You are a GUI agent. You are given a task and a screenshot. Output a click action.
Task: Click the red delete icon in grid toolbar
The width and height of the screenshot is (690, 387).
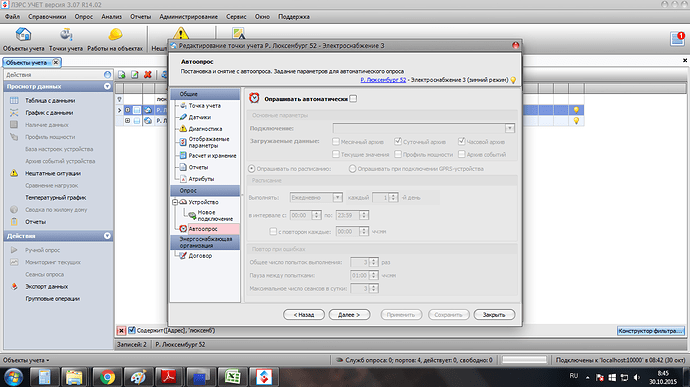point(147,75)
